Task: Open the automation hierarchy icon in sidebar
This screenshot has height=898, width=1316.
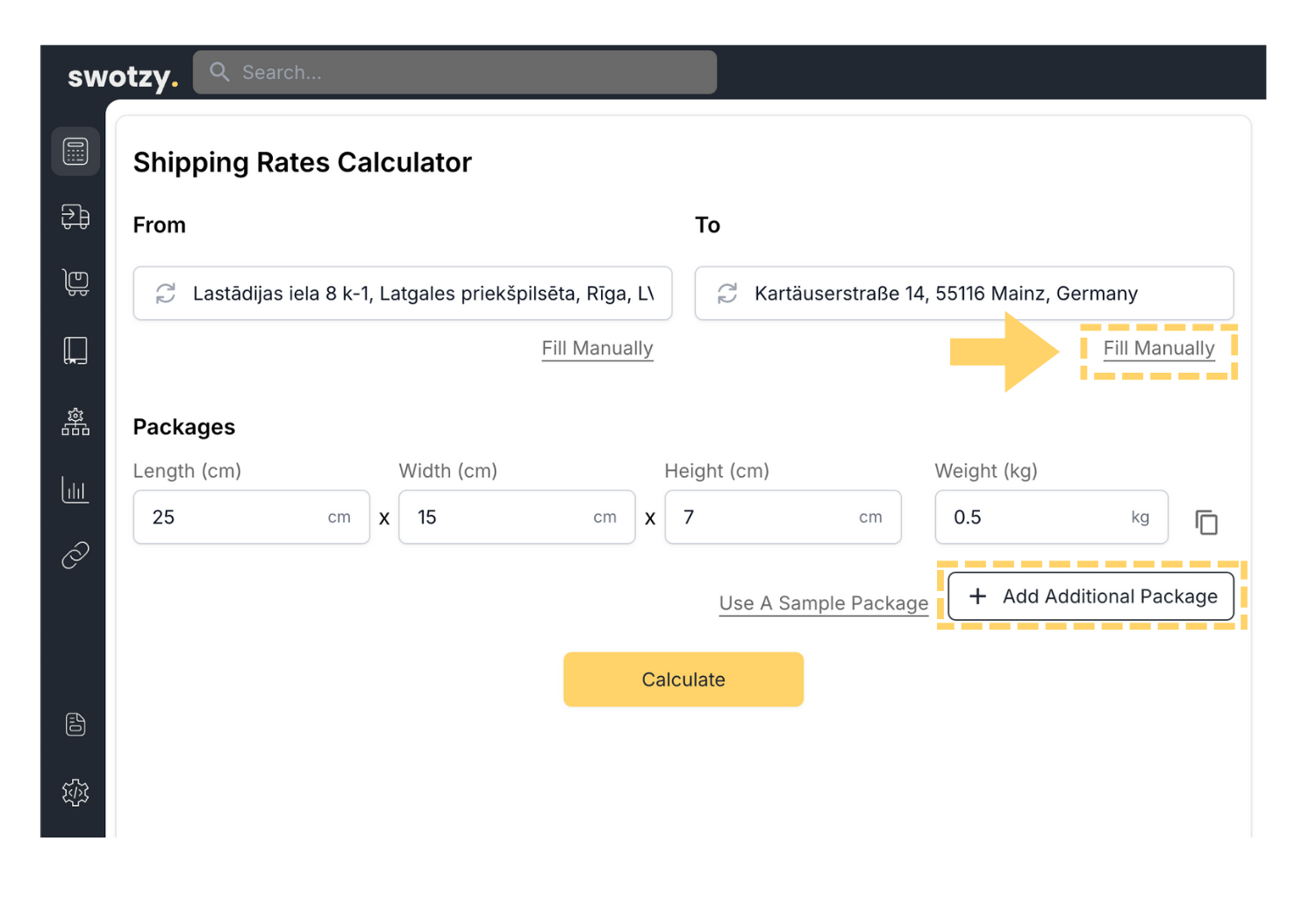Action: pyautogui.click(x=75, y=422)
